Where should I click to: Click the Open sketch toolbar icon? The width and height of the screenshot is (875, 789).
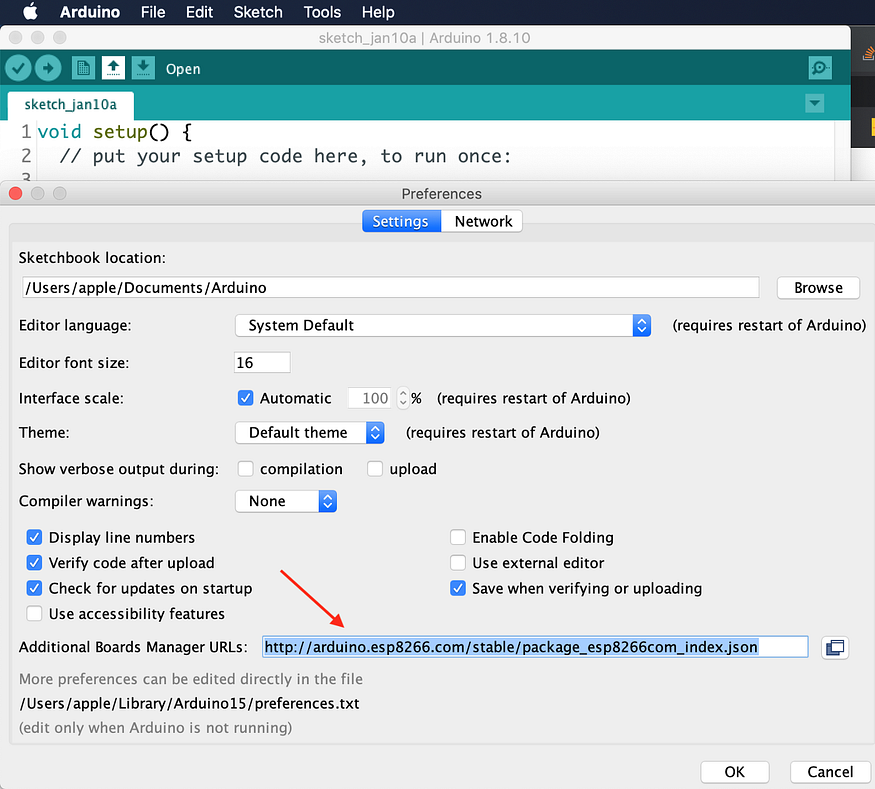pos(113,68)
